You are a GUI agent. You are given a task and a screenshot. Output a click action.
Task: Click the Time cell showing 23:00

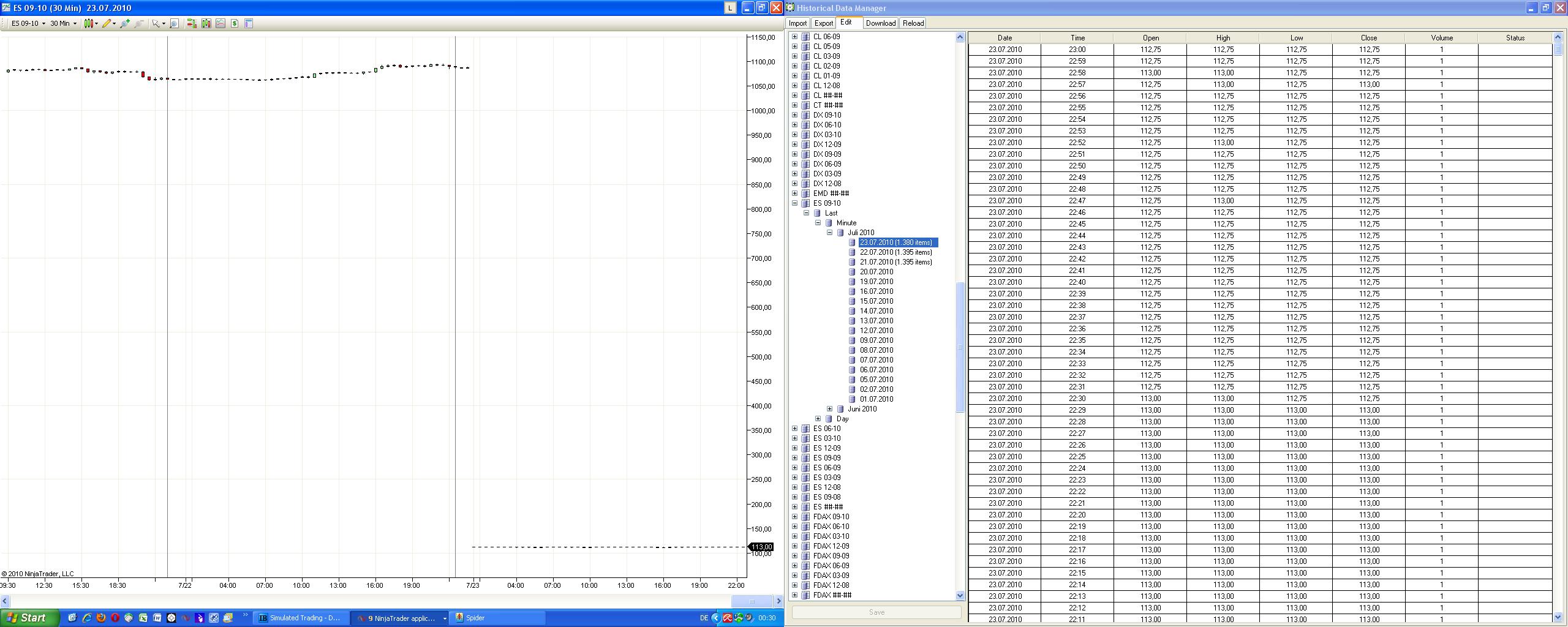point(1077,50)
